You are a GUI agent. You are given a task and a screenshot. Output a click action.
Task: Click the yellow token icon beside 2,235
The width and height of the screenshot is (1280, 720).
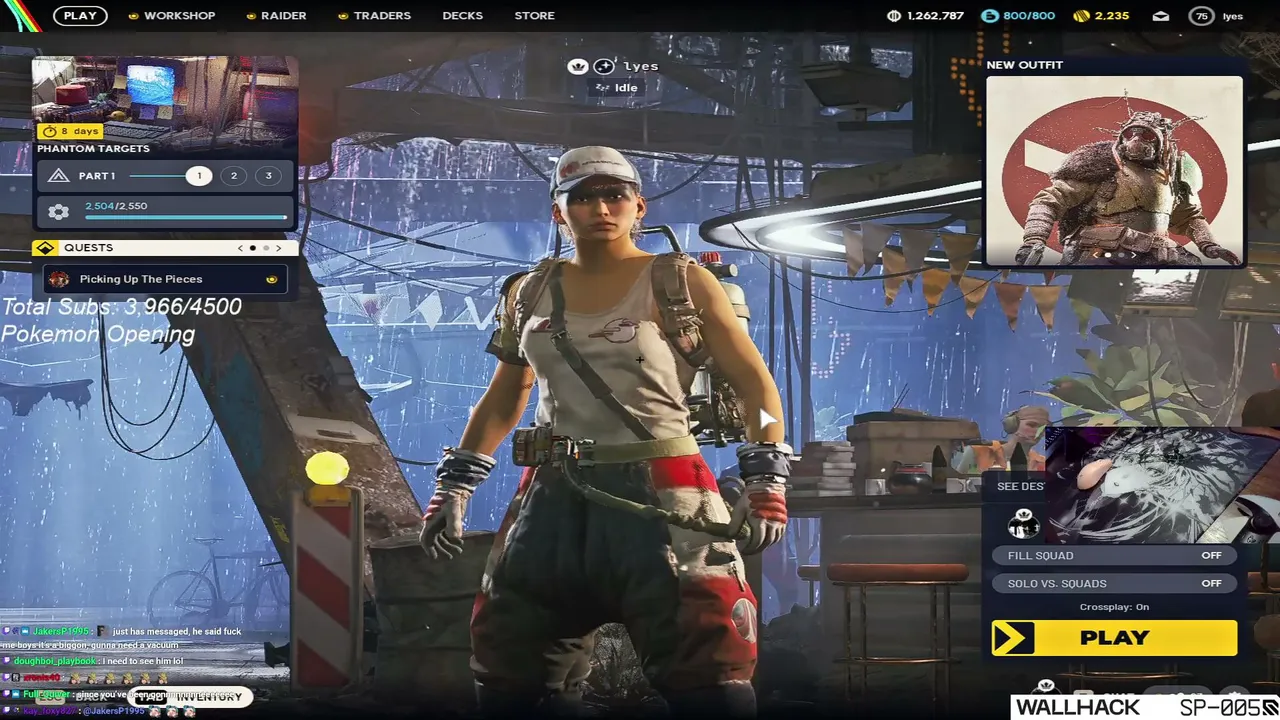[x=1080, y=16]
